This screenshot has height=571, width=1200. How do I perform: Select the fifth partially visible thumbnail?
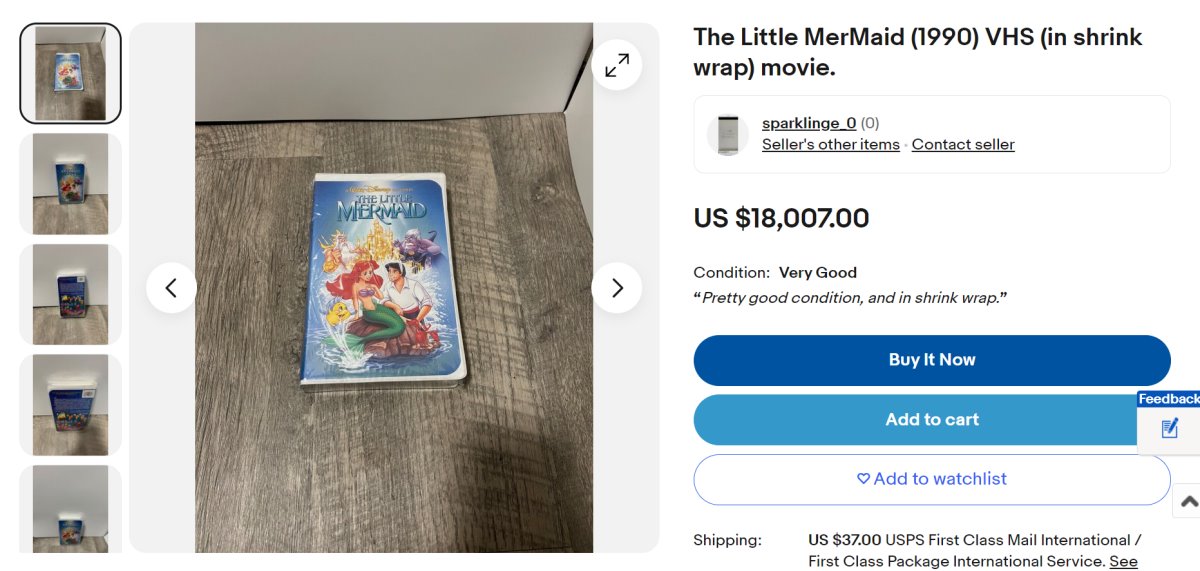71,509
